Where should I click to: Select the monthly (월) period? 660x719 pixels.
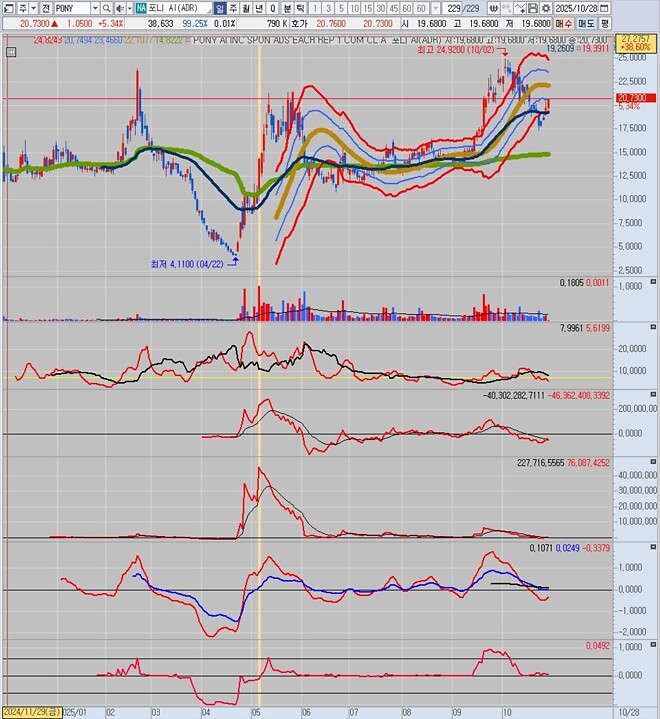point(246,8)
